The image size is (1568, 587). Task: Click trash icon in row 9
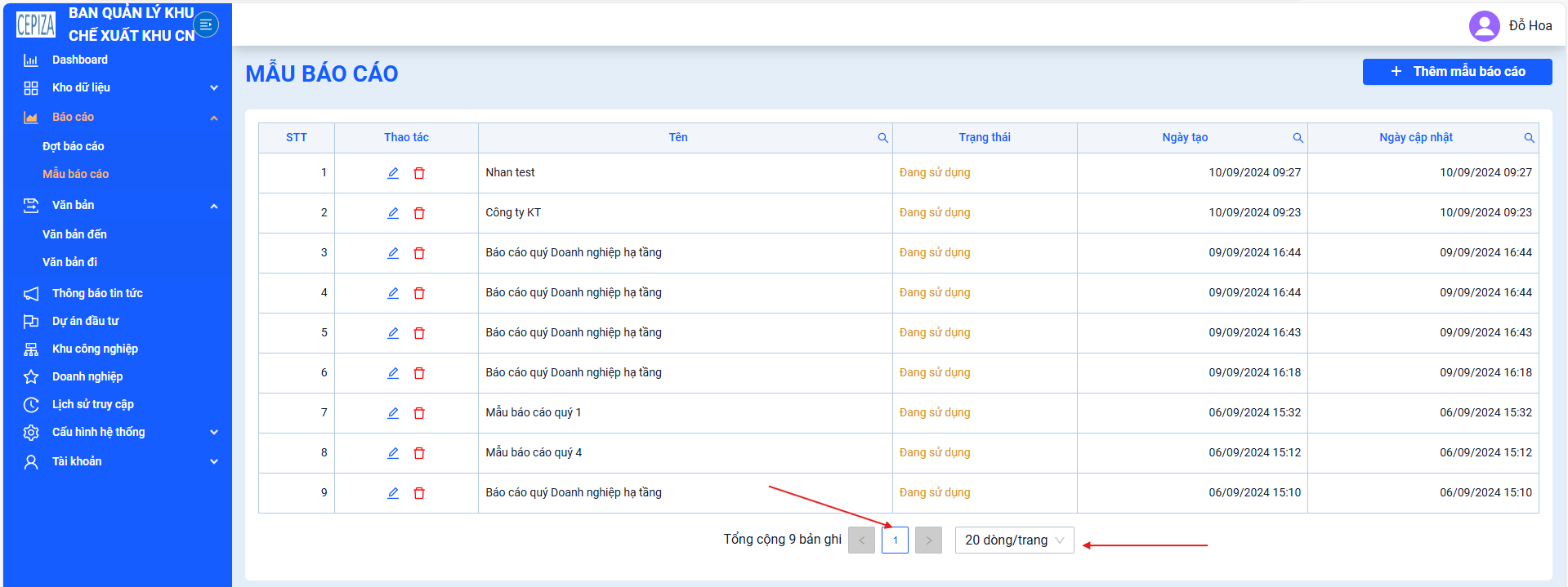click(x=419, y=493)
